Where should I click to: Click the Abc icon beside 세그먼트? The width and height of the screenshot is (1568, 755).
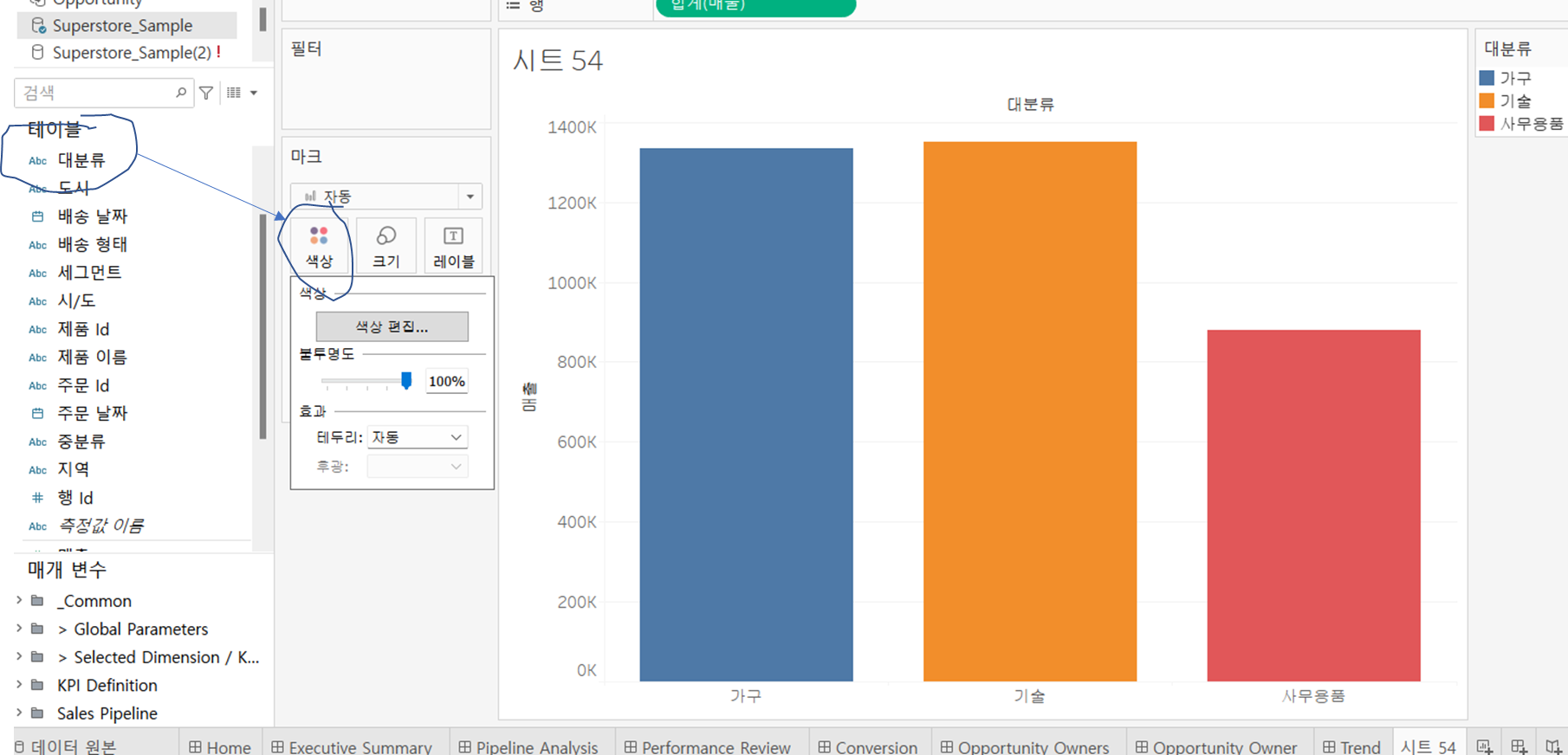click(37, 273)
